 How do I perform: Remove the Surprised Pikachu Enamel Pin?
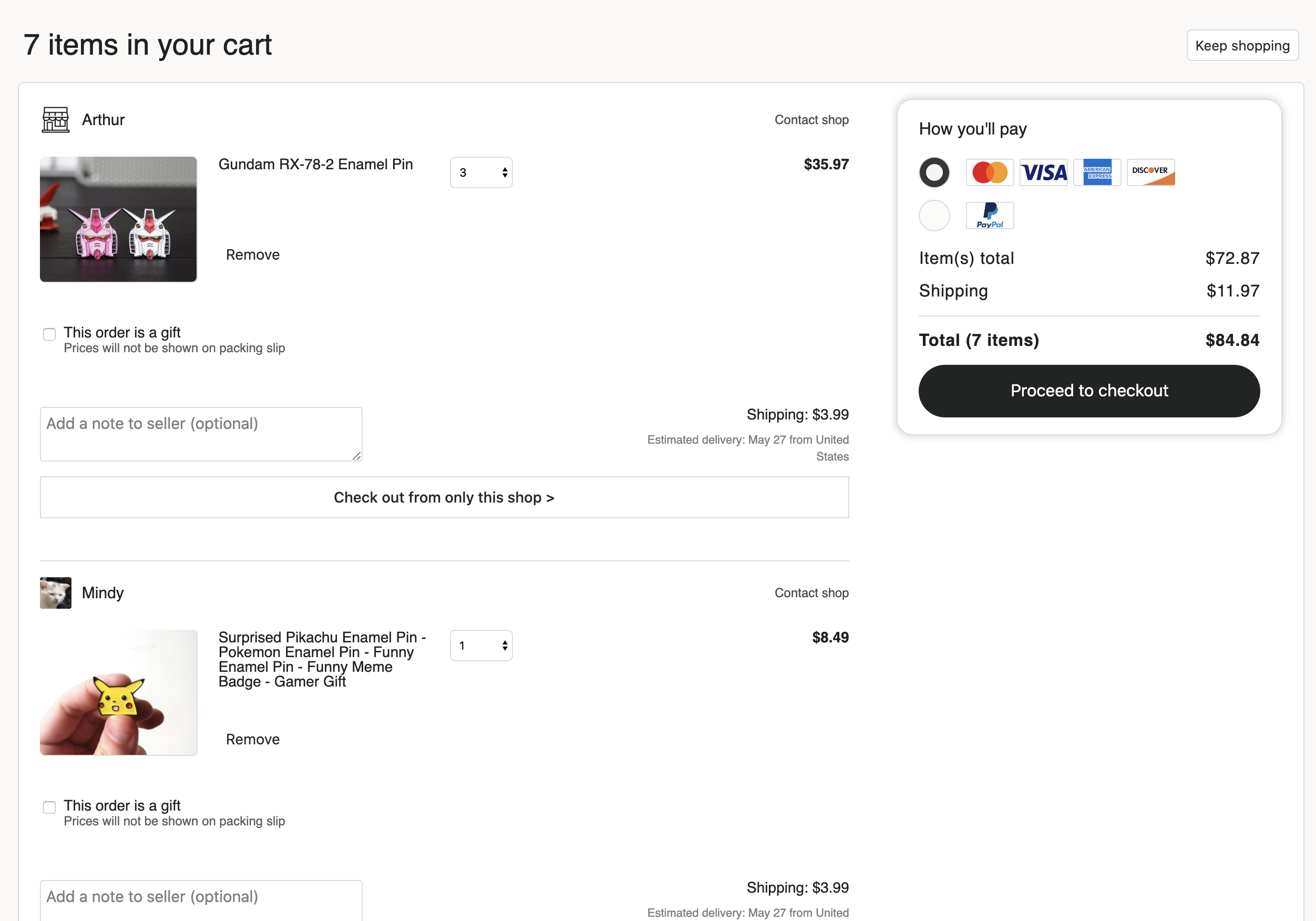[252, 739]
